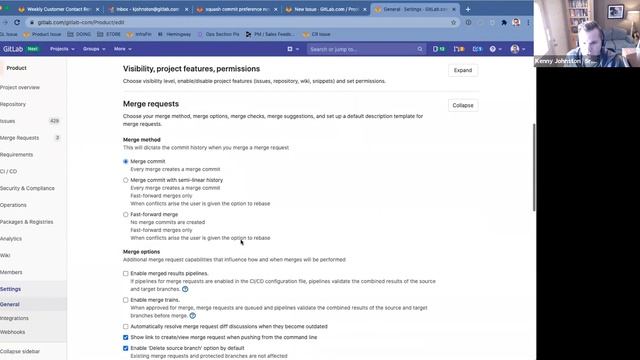Open the issues counter icon in navbar
This screenshot has height=360, width=640.
coord(439,49)
